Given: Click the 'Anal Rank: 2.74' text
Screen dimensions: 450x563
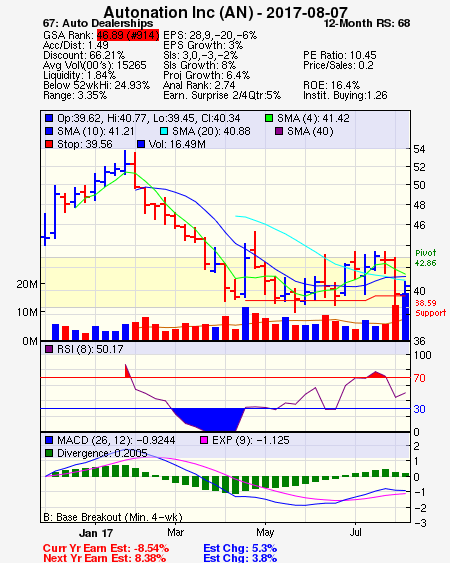Looking at the screenshot, I should [x=199, y=85].
